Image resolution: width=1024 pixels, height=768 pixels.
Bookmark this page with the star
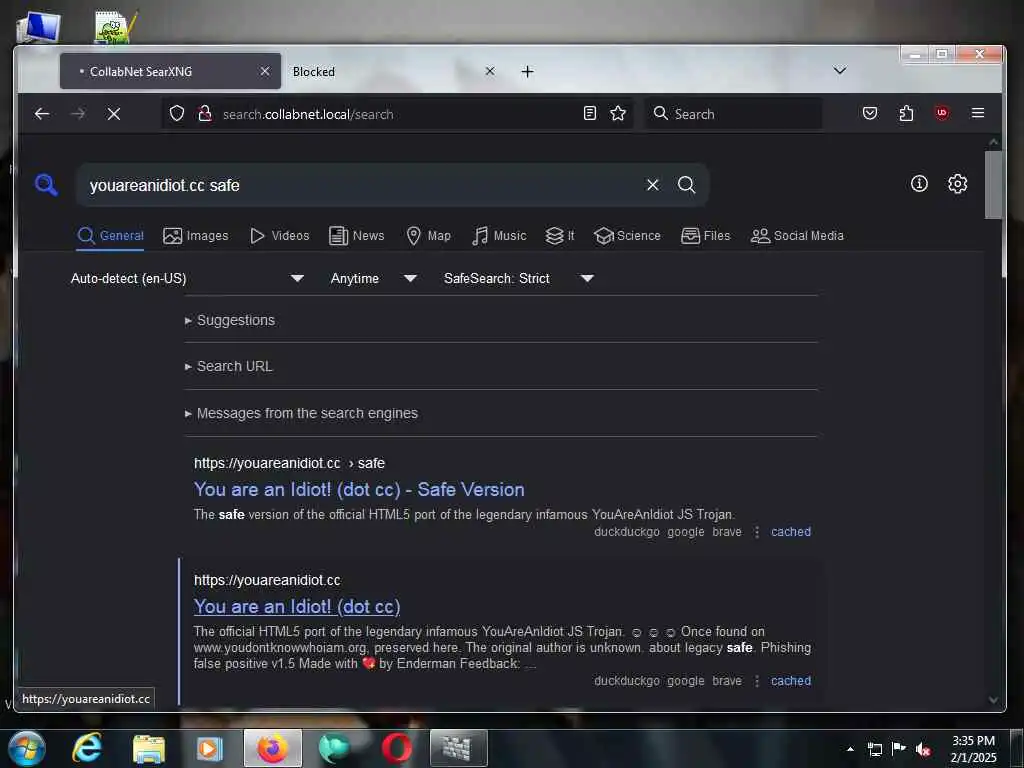pyautogui.click(x=618, y=114)
